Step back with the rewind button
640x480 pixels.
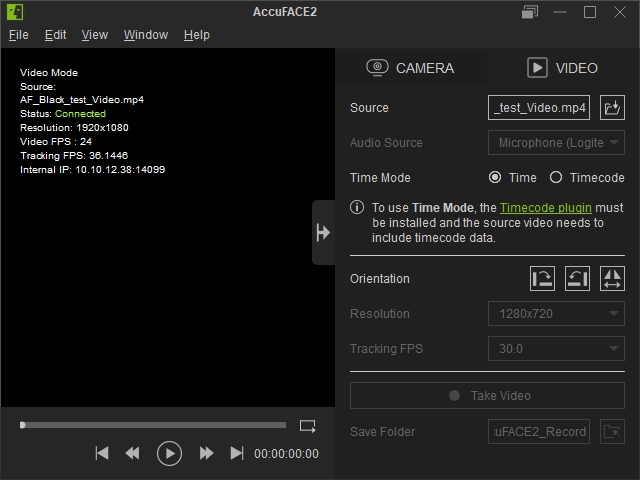(133, 453)
